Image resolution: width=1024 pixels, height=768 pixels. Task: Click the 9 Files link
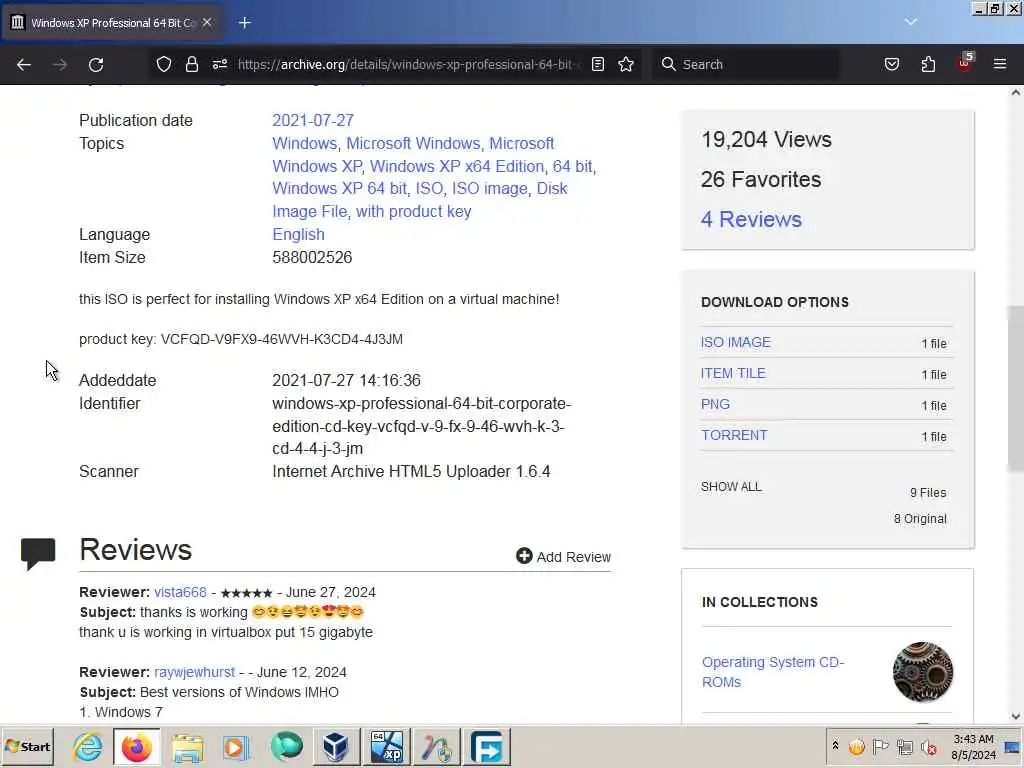click(928, 492)
